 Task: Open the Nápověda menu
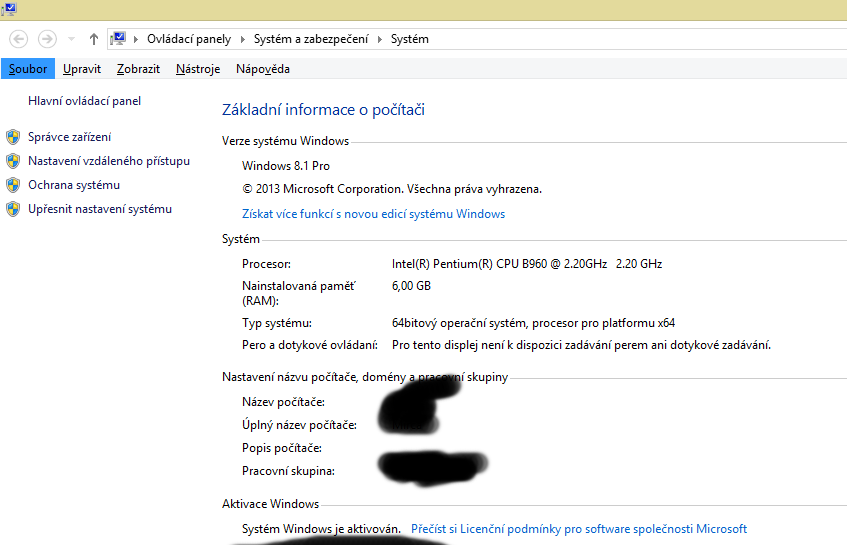point(263,69)
